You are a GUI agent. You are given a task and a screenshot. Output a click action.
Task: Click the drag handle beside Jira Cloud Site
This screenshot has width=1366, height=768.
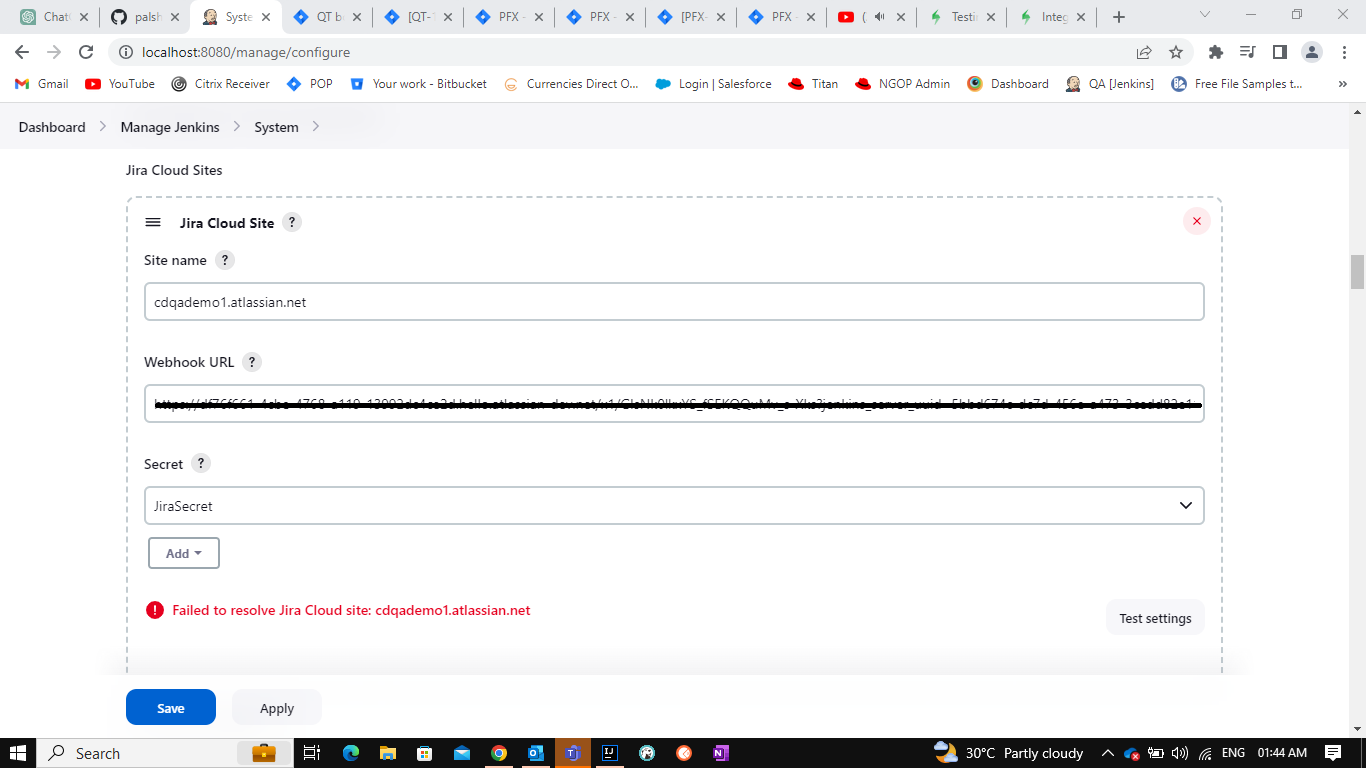(x=153, y=222)
